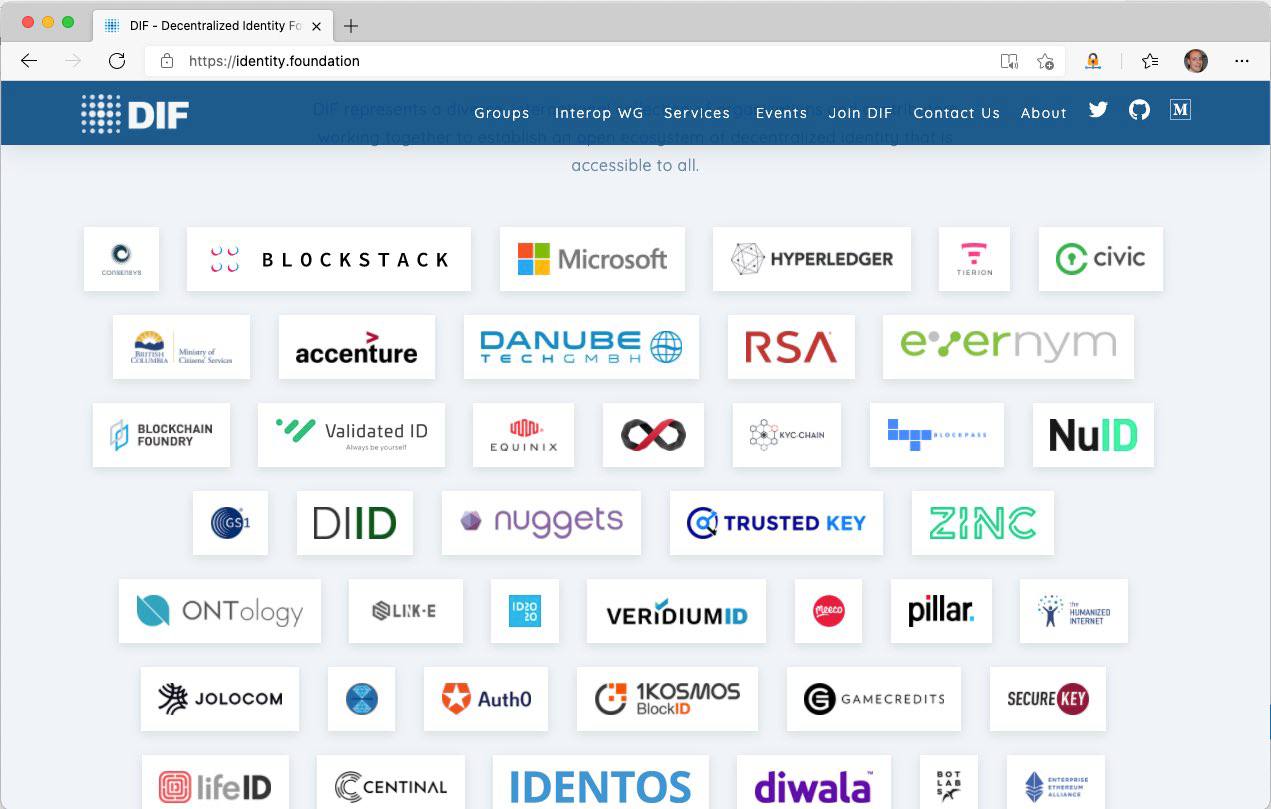
Task: Open the NuID logo tile
Action: (x=1093, y=435)
